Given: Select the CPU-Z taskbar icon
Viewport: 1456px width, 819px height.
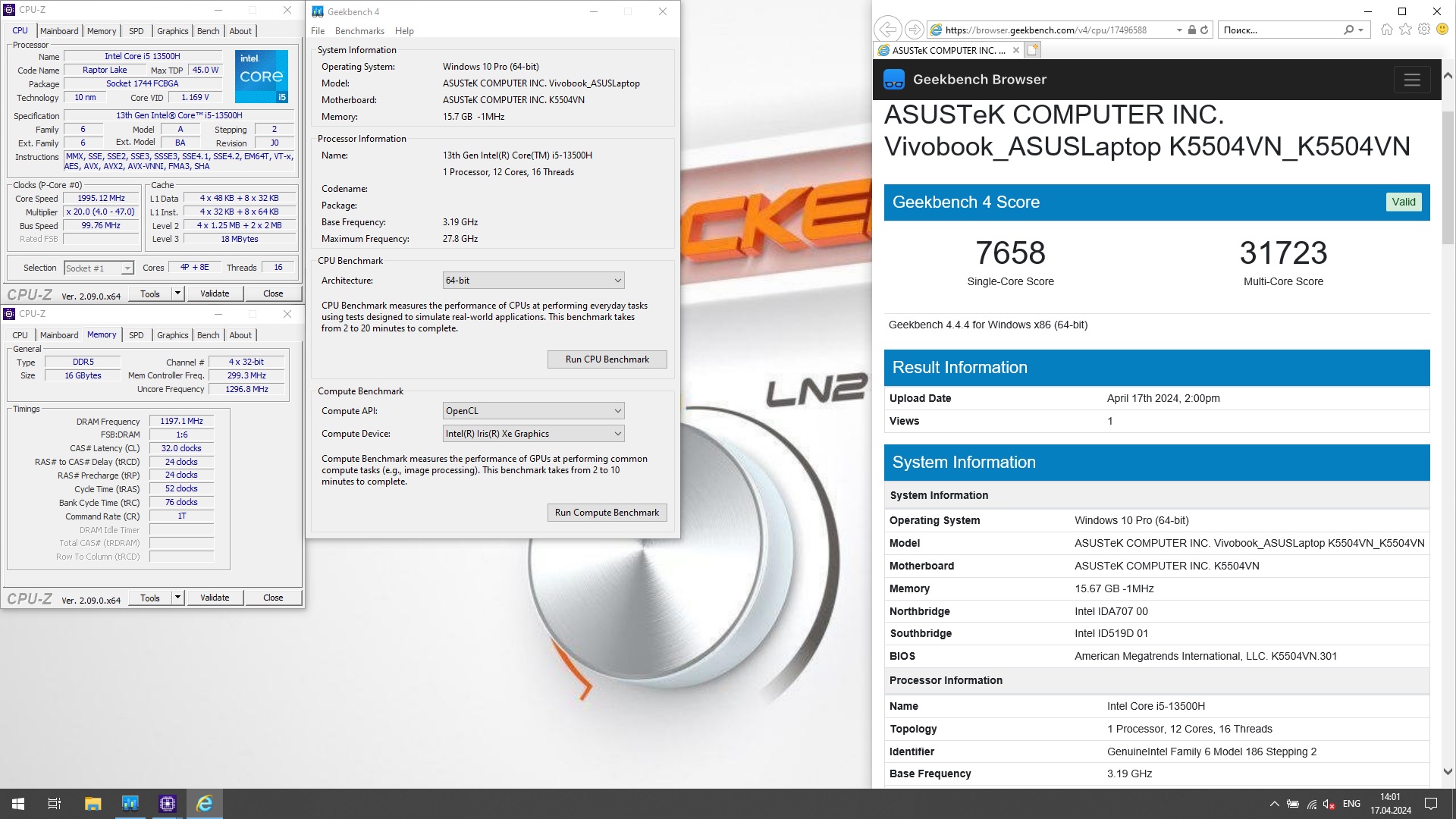Looking at the screenshot, I should [167, 804].
